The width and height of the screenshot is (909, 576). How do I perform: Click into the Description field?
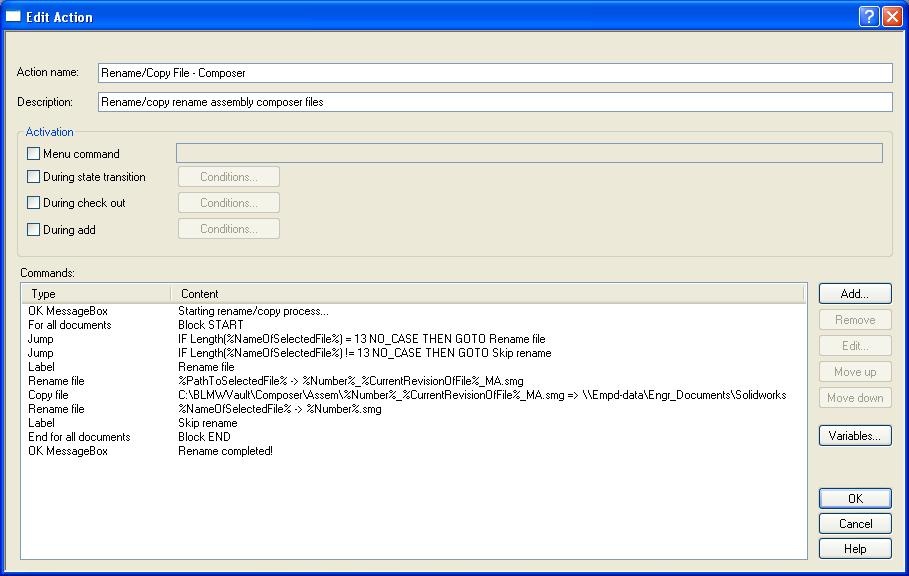[495, 102]
